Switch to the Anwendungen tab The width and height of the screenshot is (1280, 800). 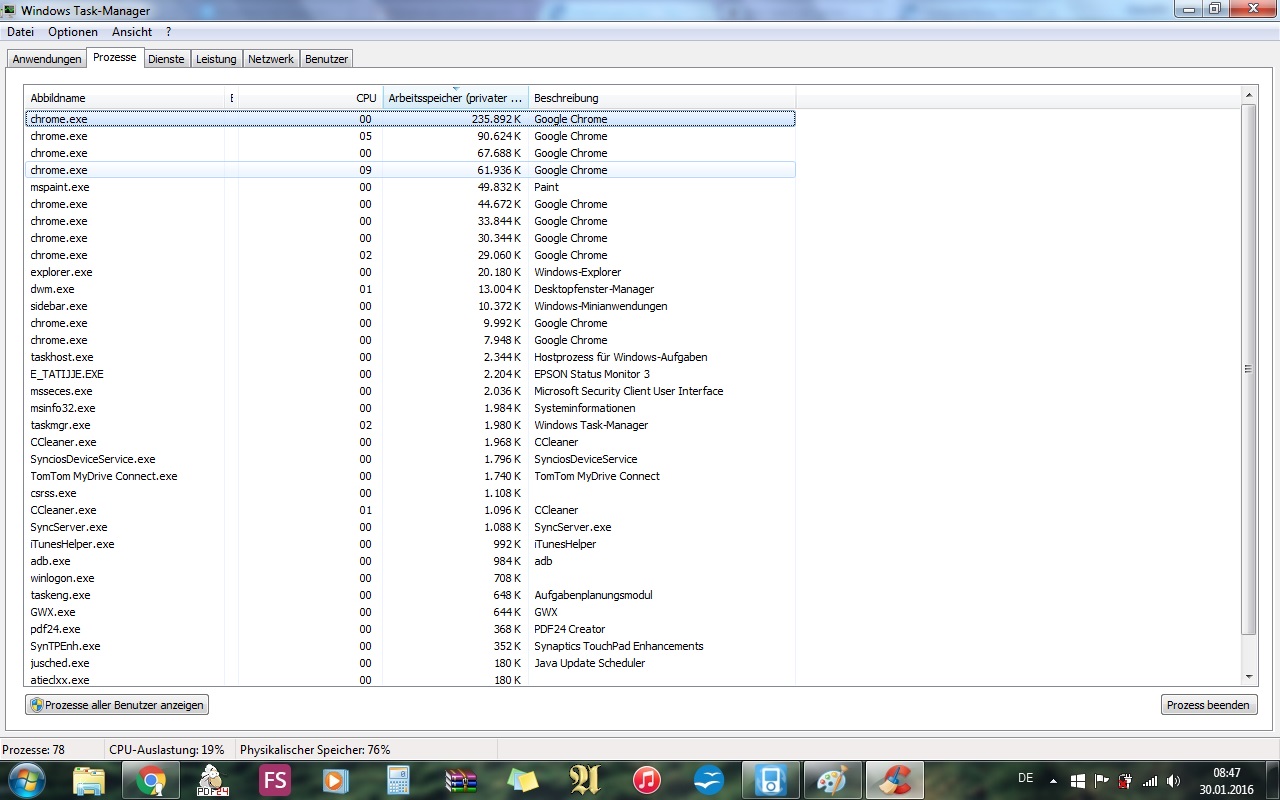[x=47, y=59]
